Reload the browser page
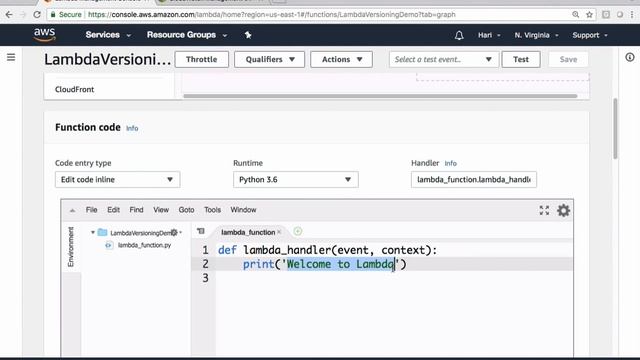The image size is (640, 360). [x=37, y=14]
